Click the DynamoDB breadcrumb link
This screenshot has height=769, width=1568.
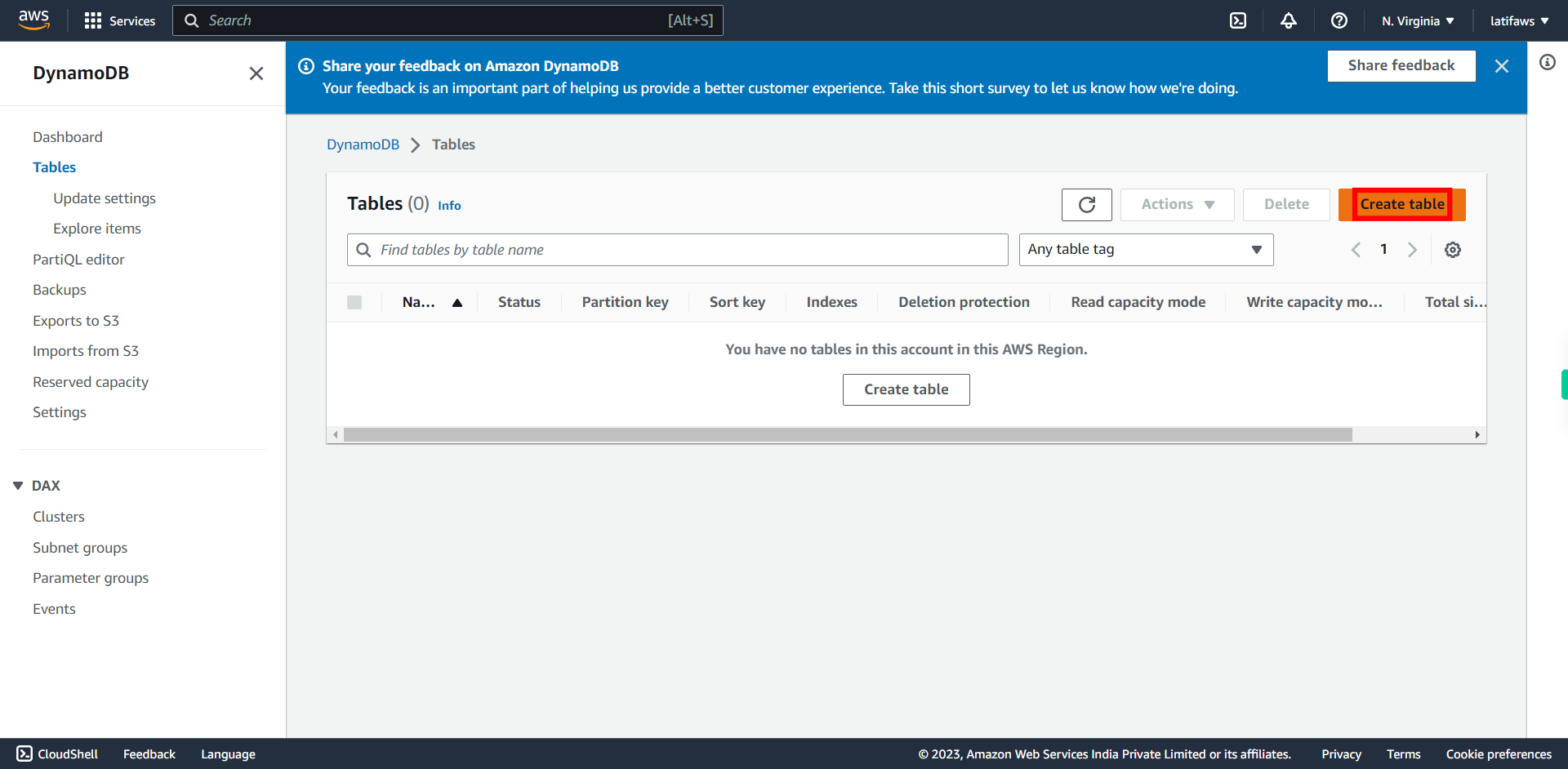(x=363, y=144)
